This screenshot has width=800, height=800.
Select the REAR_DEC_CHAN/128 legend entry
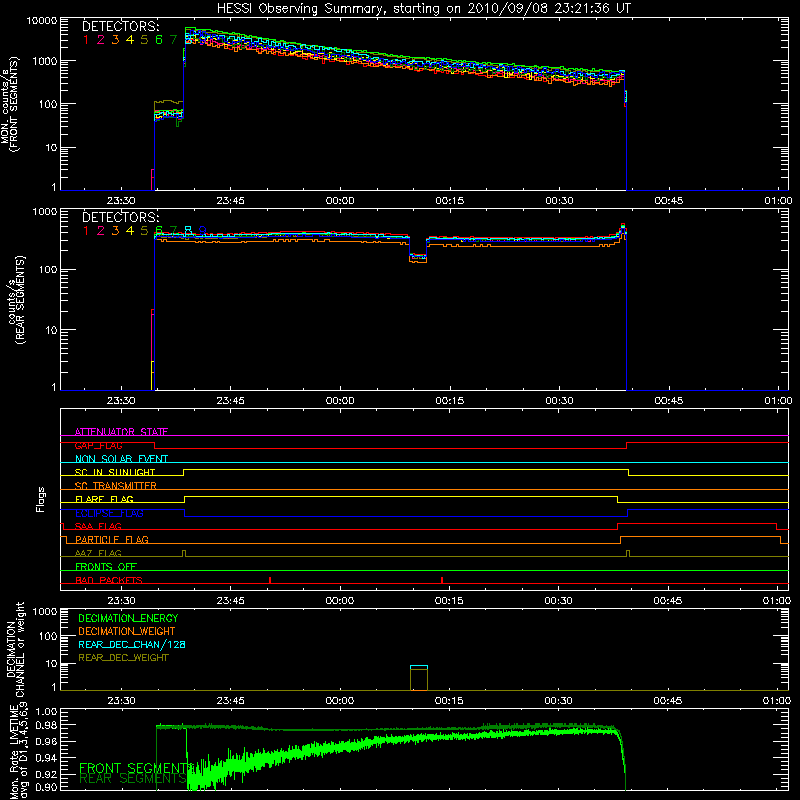[x=132, y=644]
